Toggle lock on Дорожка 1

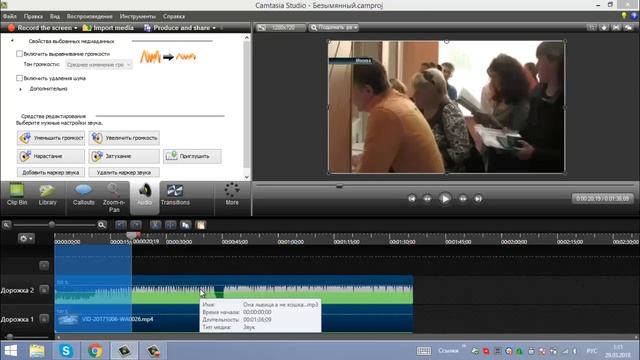(x=44, y=319)
